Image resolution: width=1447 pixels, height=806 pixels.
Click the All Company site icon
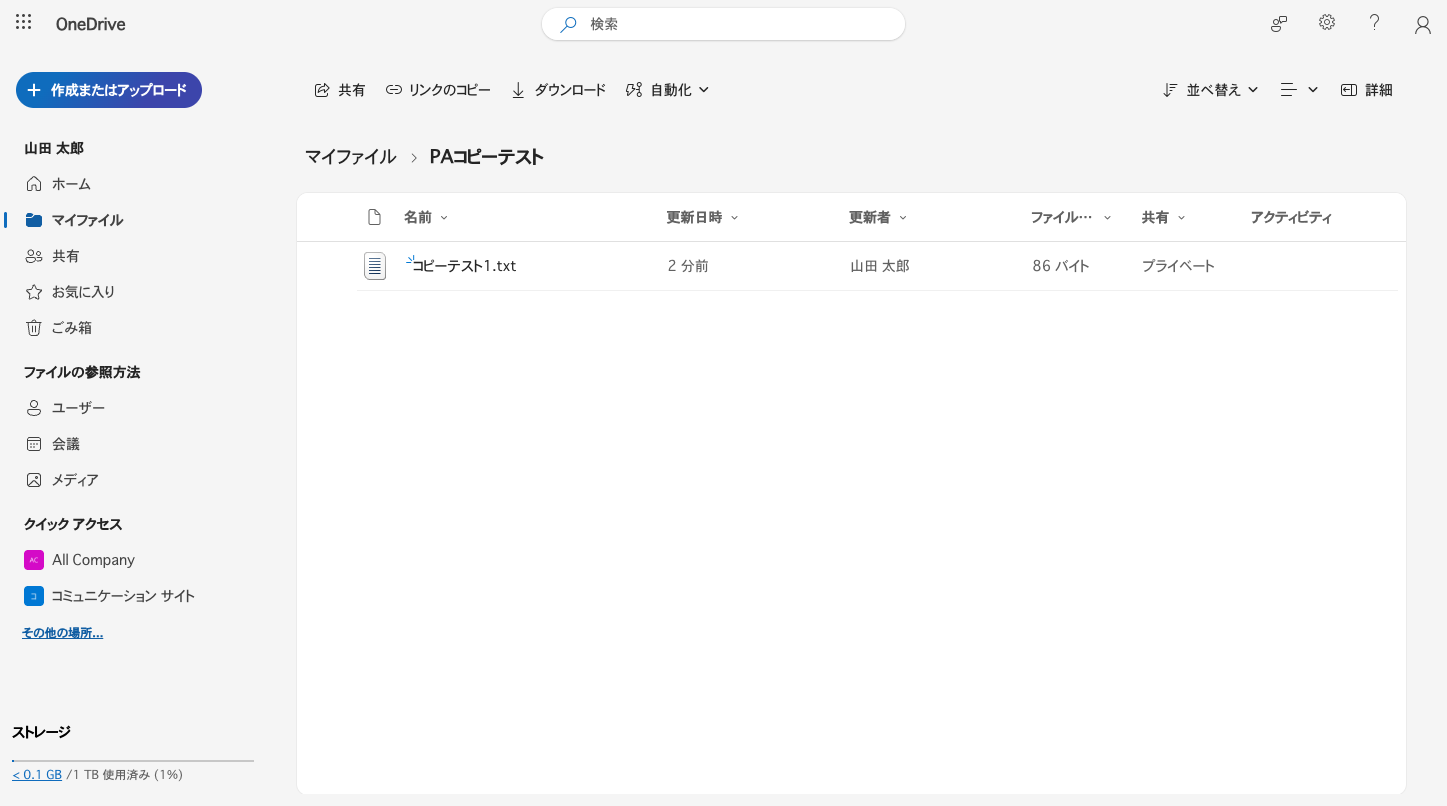[x=34, y=560]
